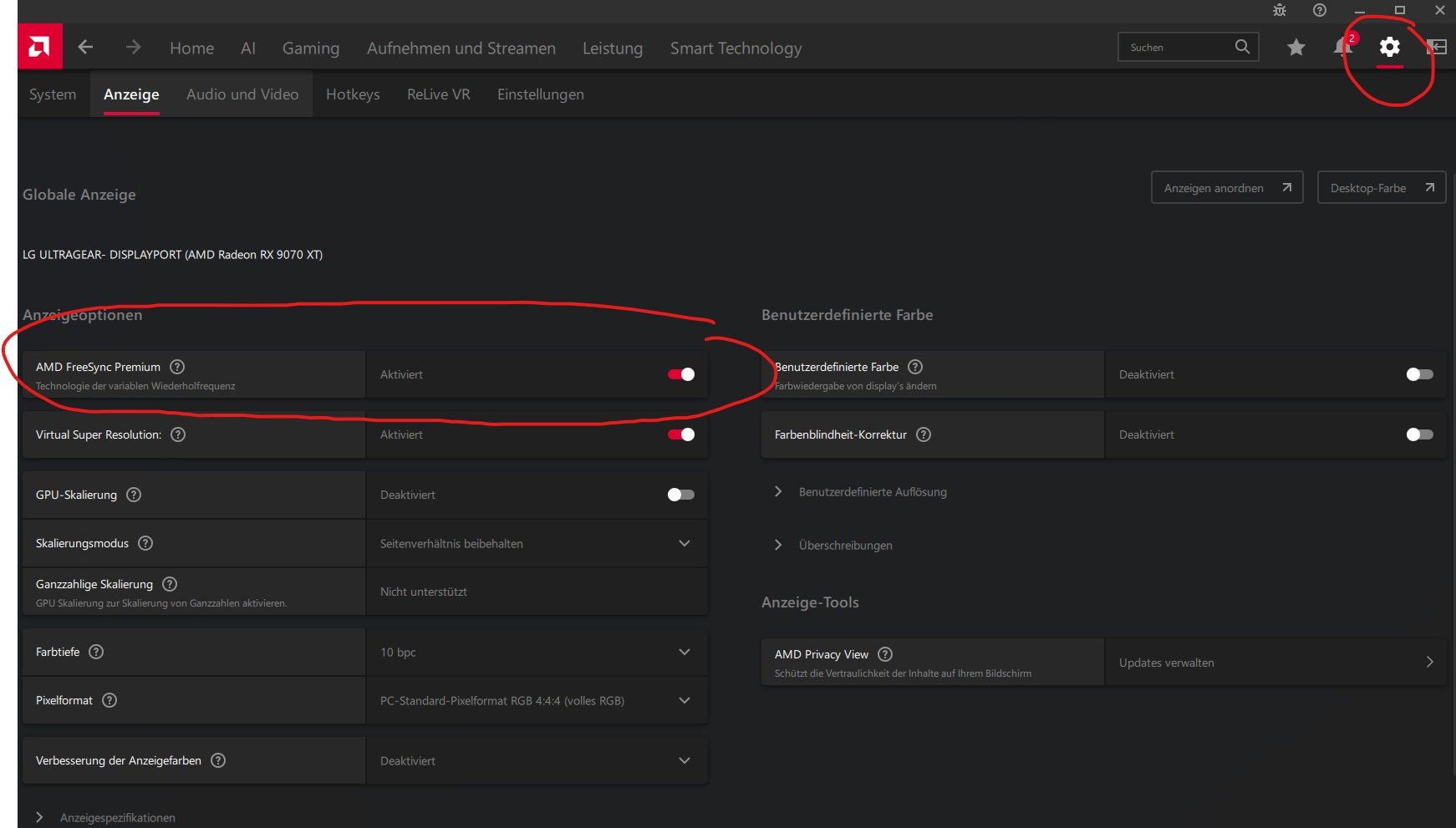Go forward with the right arrow
Screen dimensions: 1456x828
click(x=133, y=47)
